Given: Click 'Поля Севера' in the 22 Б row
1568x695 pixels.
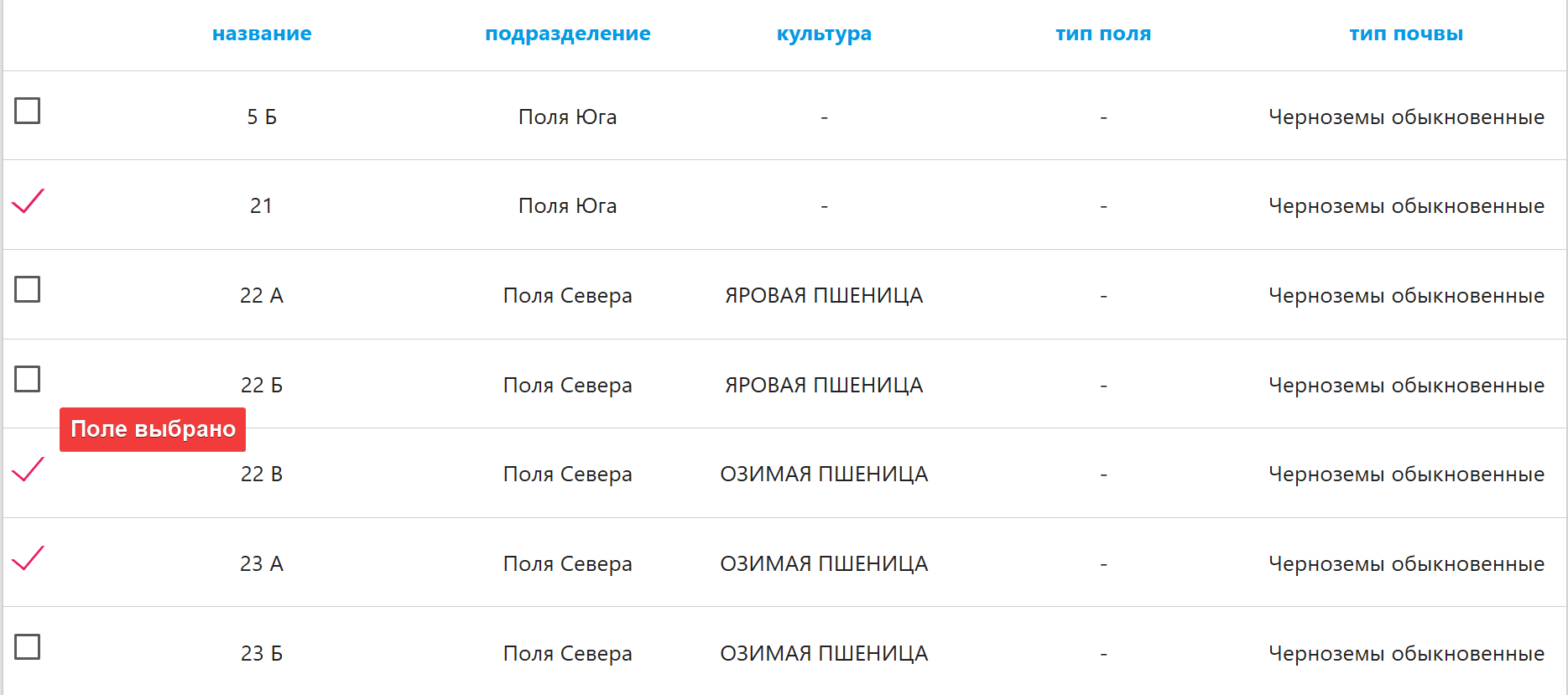Looking at the screenshot, I should [x=567, y=386].
